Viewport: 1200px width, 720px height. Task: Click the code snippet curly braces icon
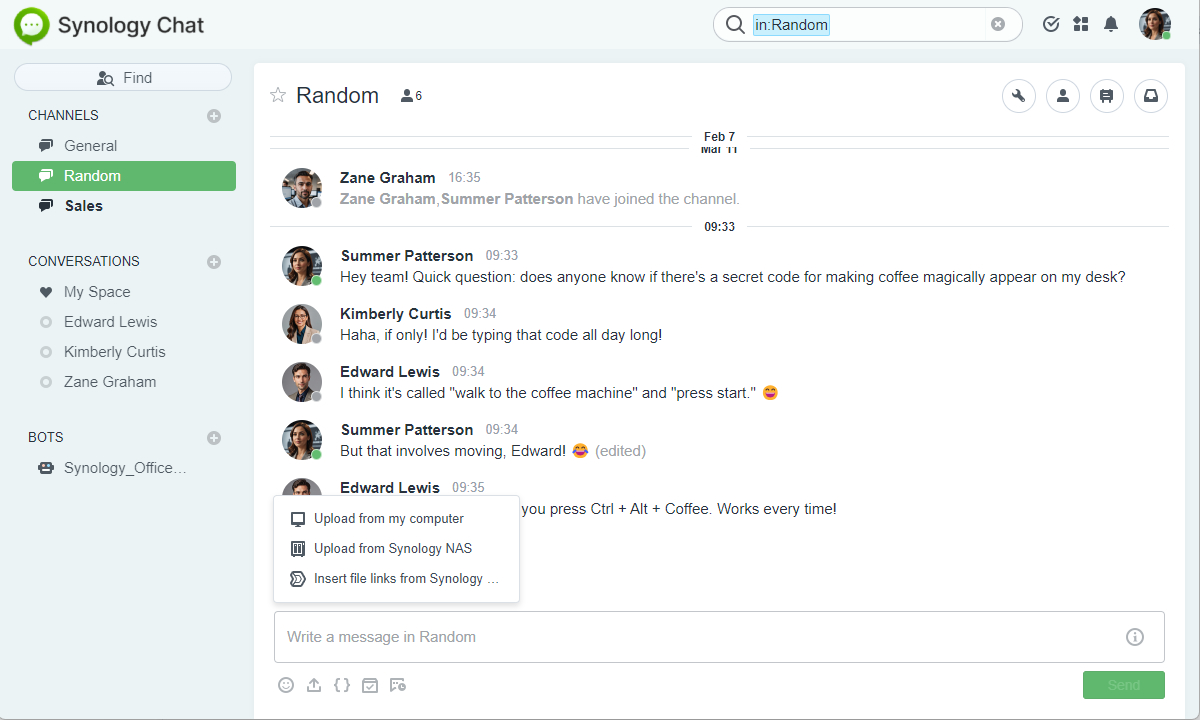coord(342,685)
